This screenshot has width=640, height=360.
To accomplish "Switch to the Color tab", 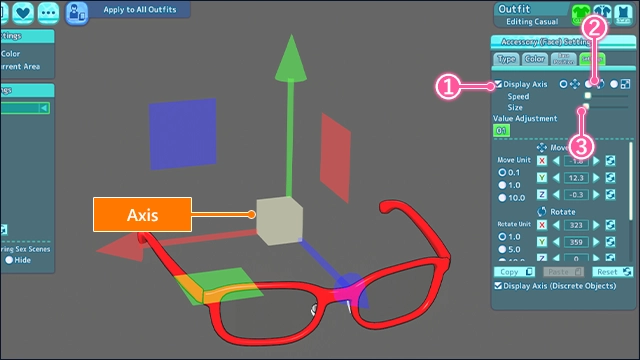I will coord(535,59).
